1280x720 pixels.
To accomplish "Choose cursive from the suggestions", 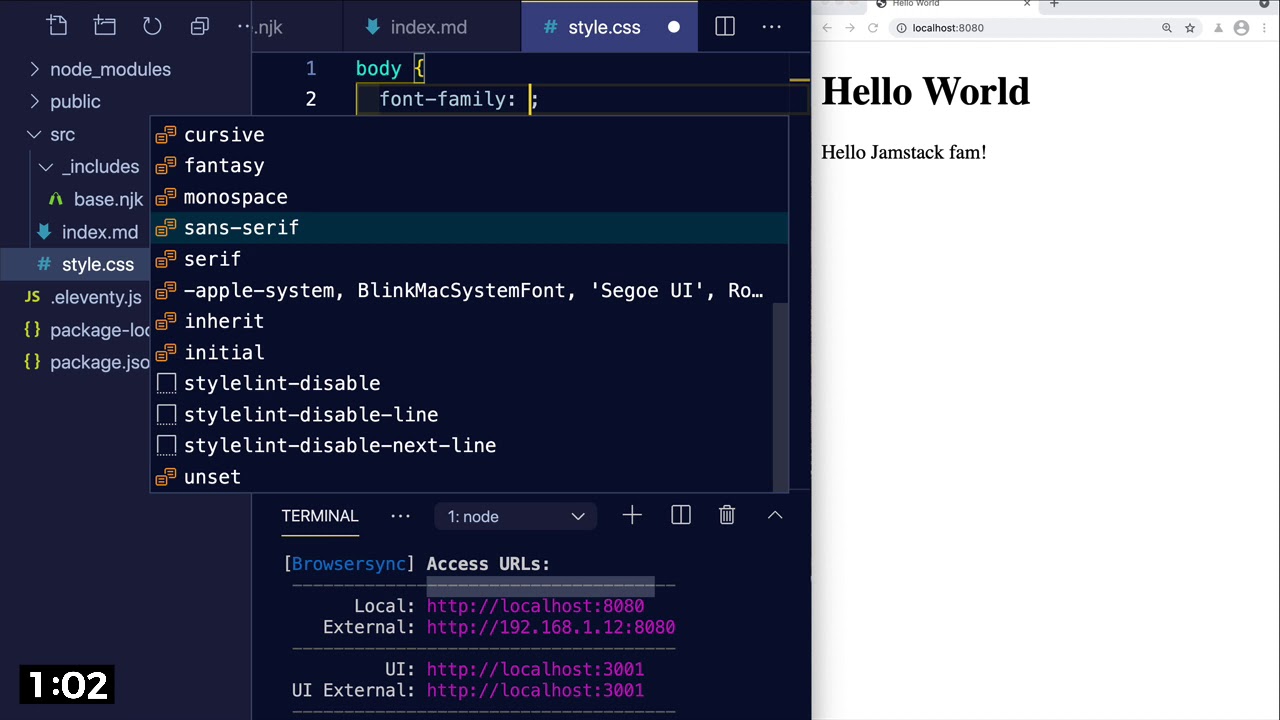I will point(469,135).
